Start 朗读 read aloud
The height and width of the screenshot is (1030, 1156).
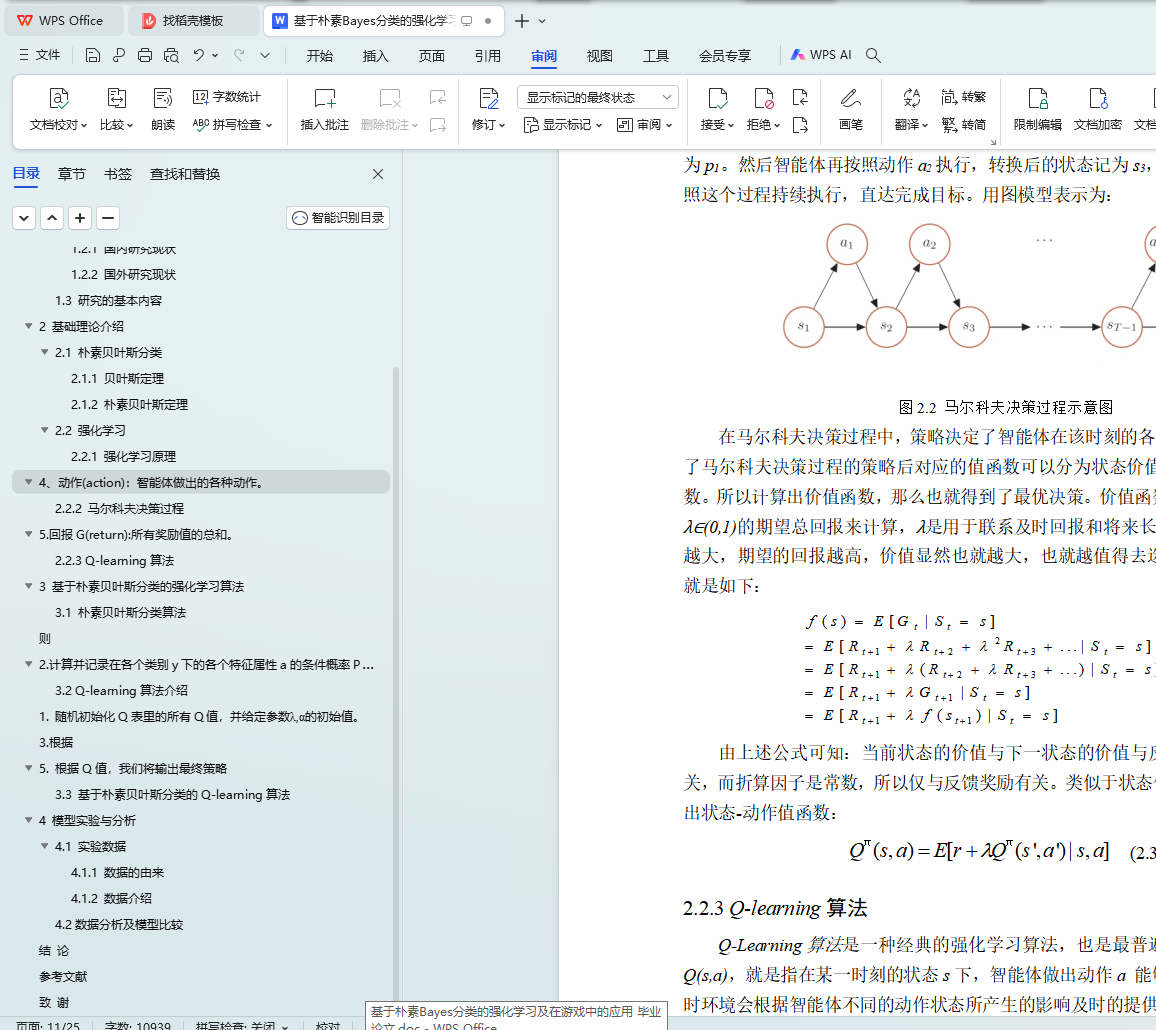(163, 109)
